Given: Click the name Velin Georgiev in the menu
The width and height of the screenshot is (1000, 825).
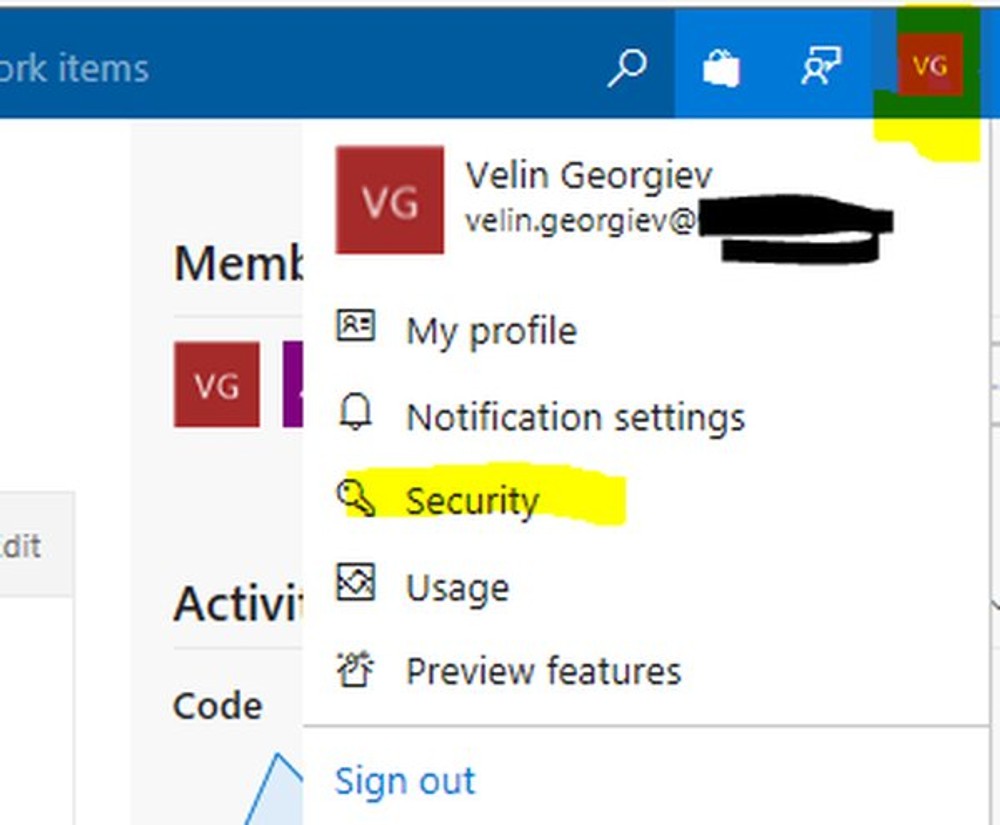Looking at the screenshot, I should pyautogui.click(x=587, y=174).
